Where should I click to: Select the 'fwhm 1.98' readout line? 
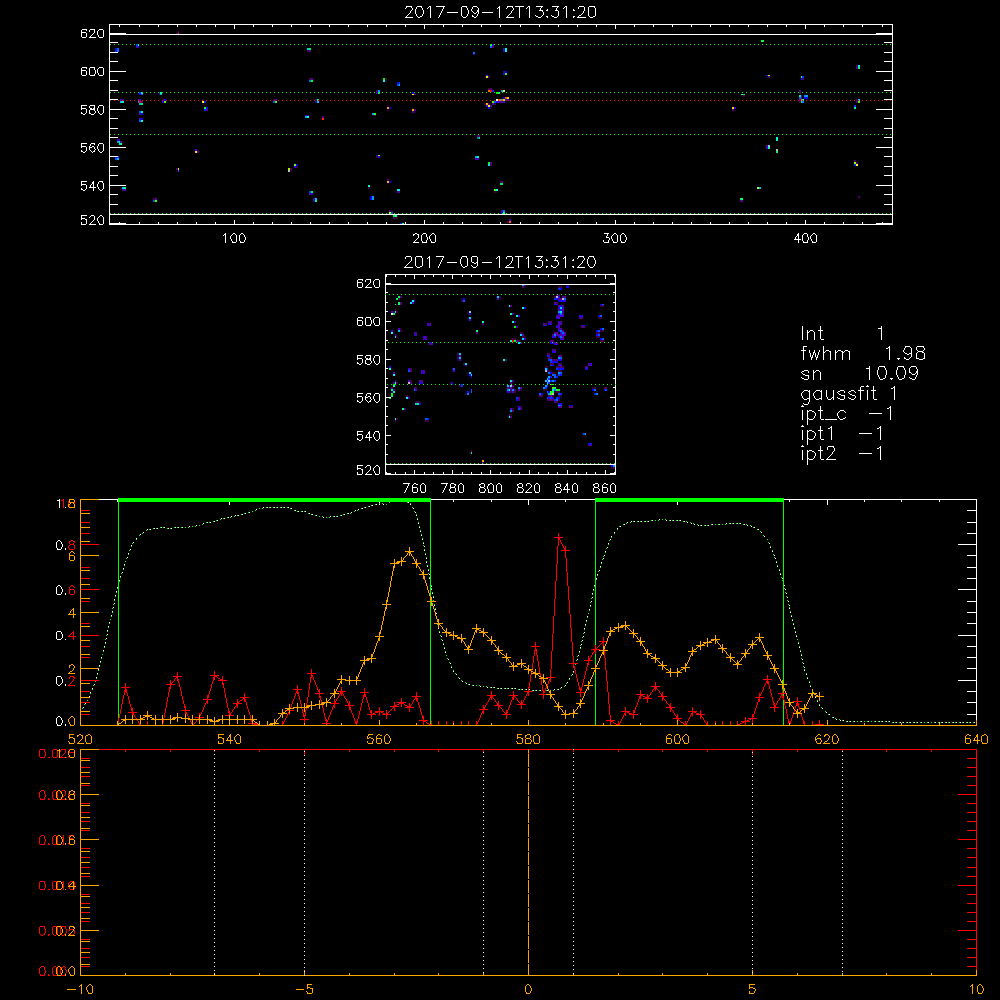(x=863, y=353)
